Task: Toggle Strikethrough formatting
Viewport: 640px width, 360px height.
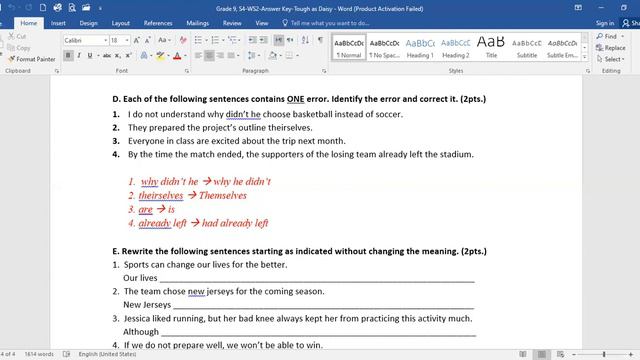Action: pos(107,55)
